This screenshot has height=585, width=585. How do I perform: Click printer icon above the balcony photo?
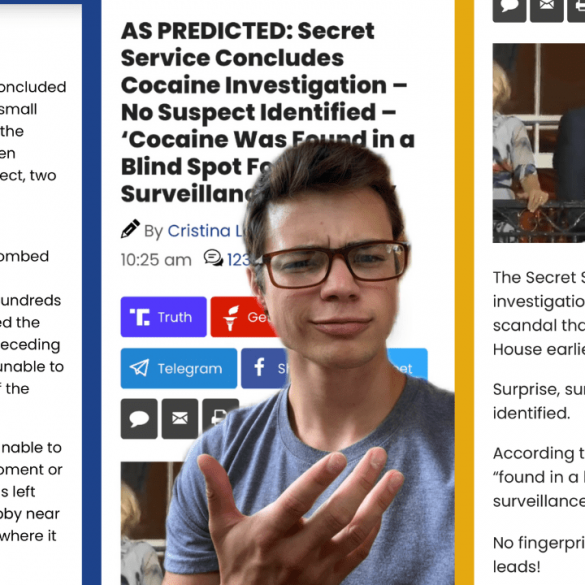click(x=576, y=10)
